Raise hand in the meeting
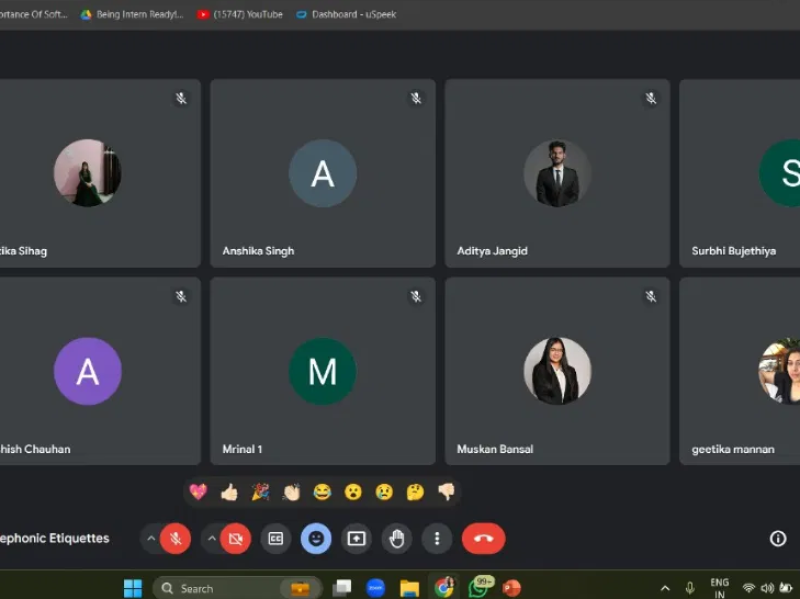This screenshot has height=599, width=800. tap(396, 538)
